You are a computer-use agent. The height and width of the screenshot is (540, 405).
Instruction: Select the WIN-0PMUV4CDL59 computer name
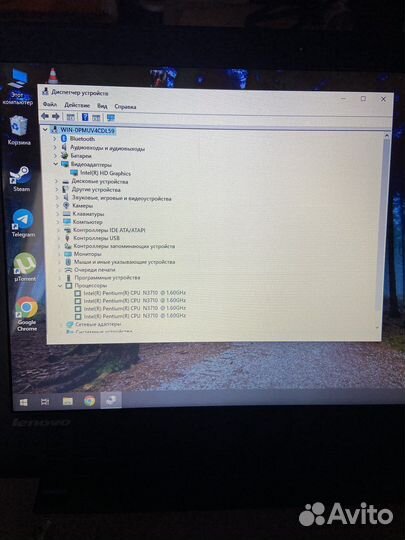(x=87, y=131)
